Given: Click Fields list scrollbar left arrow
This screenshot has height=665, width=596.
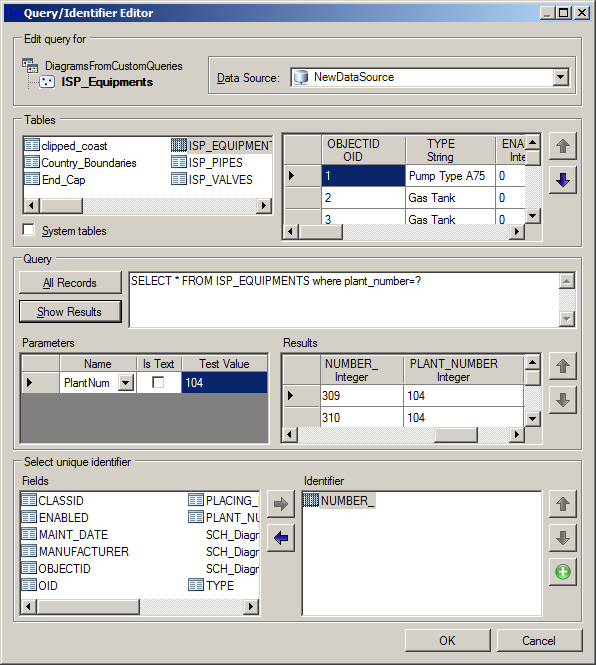Looking at the screenshot, I should (29, 606).
